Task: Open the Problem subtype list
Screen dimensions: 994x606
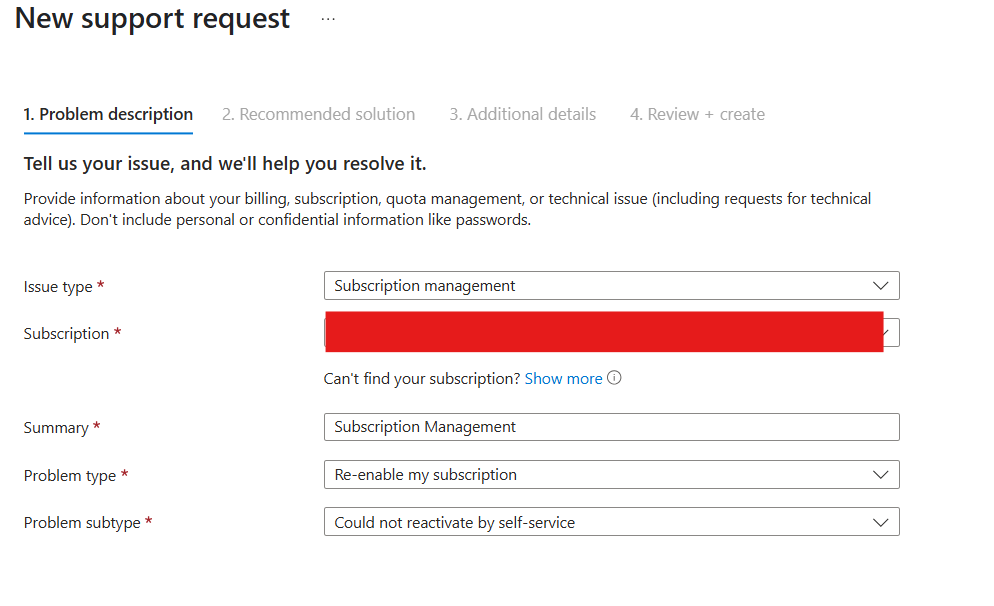Action: coord(611,521)
